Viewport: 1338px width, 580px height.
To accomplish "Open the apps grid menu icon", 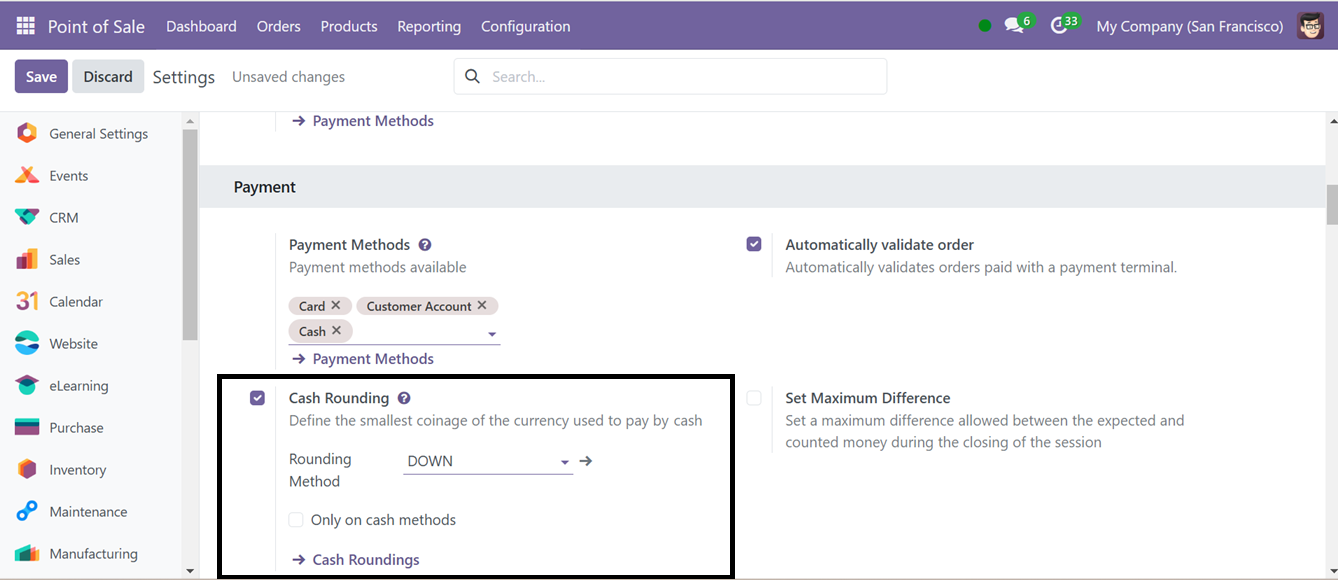I will pos(25,26).
